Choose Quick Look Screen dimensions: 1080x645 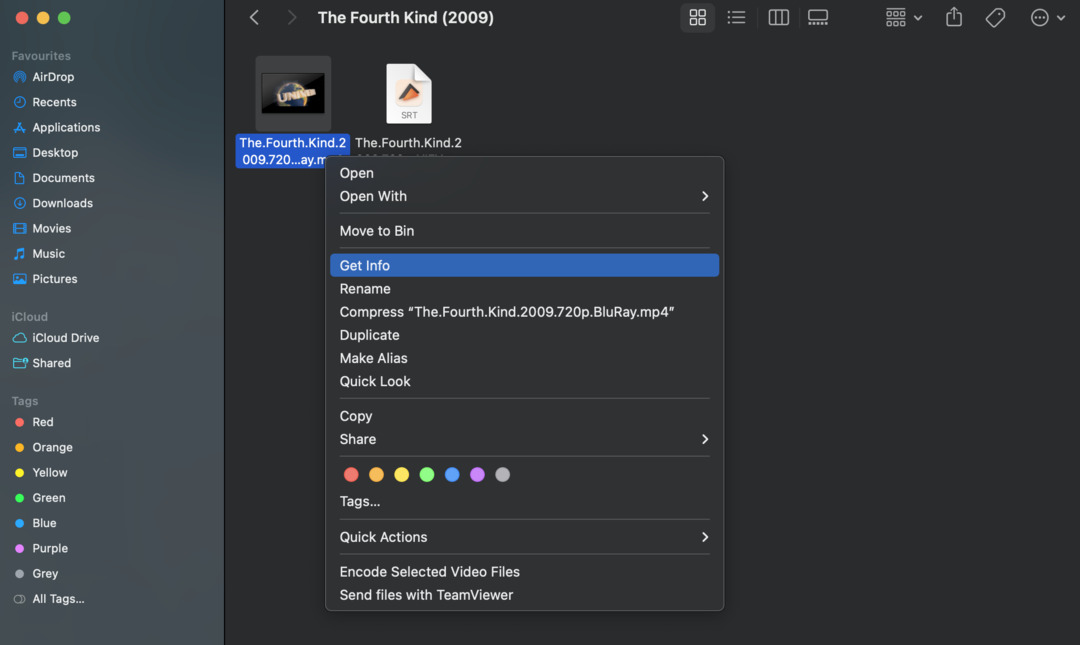(524, 381)
